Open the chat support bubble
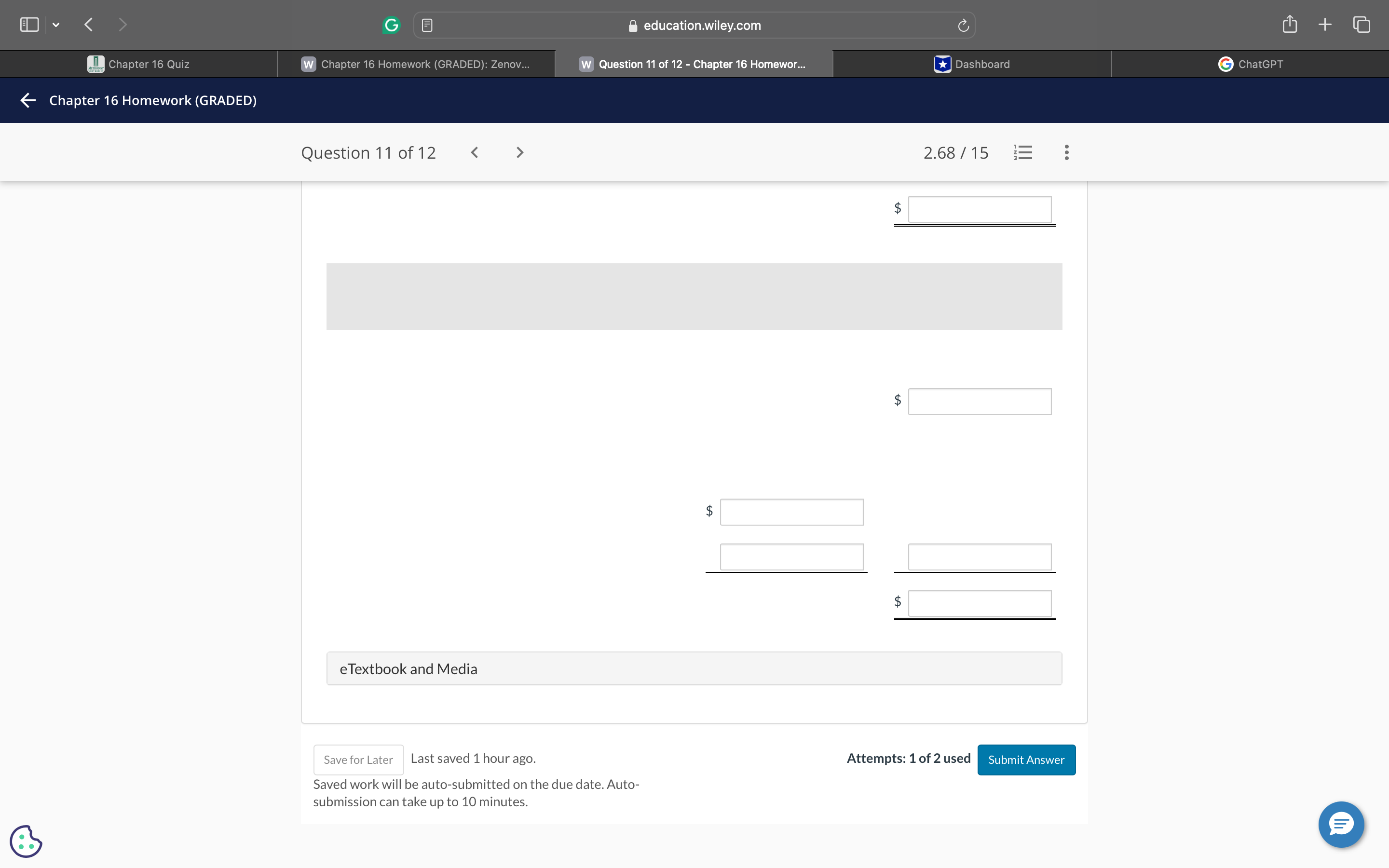The height and width of the screenshot is (868, 1389). pos(1341,825)
